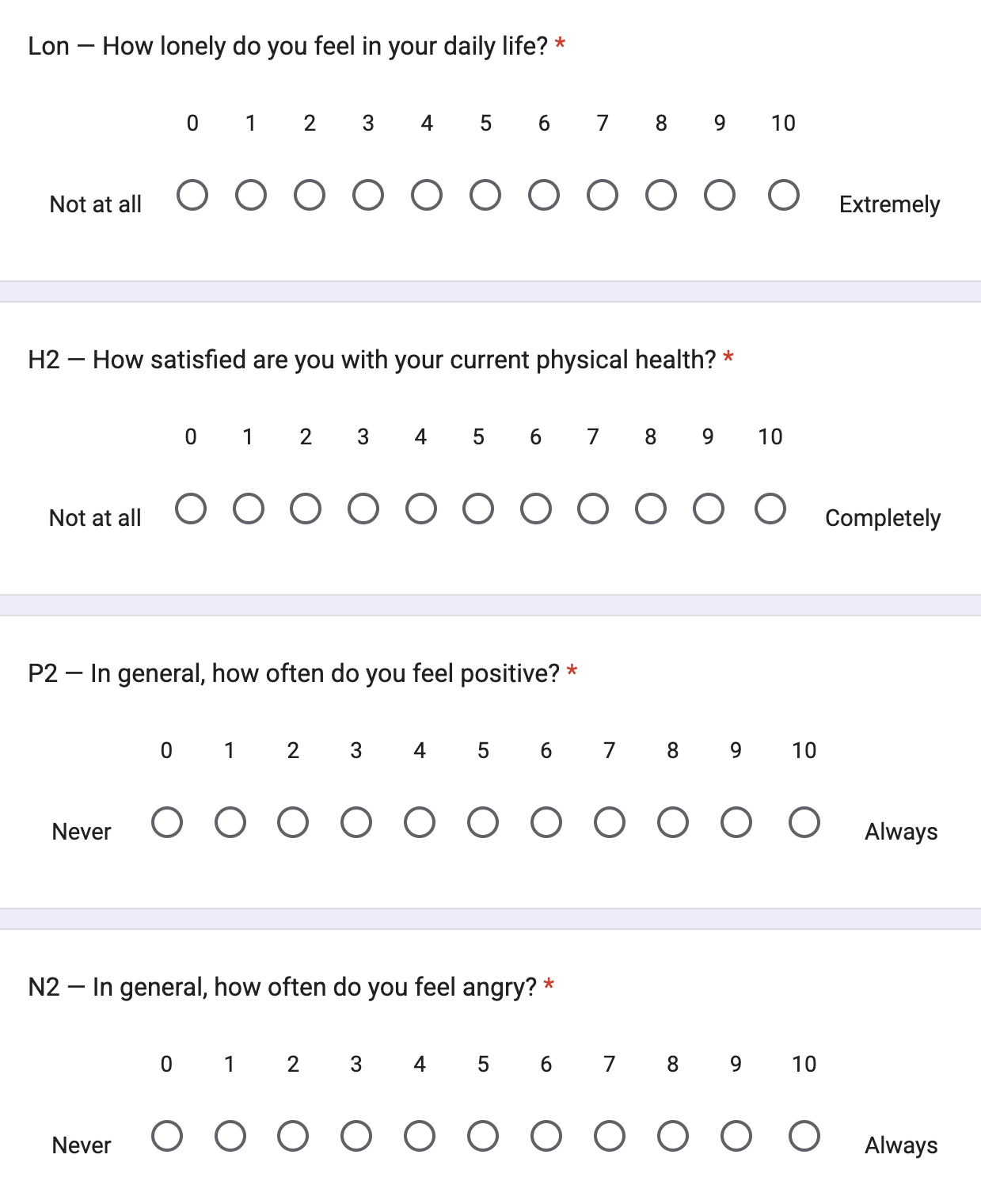
Task: Pick 3 on the Lon question
Action: click(368, 195)
